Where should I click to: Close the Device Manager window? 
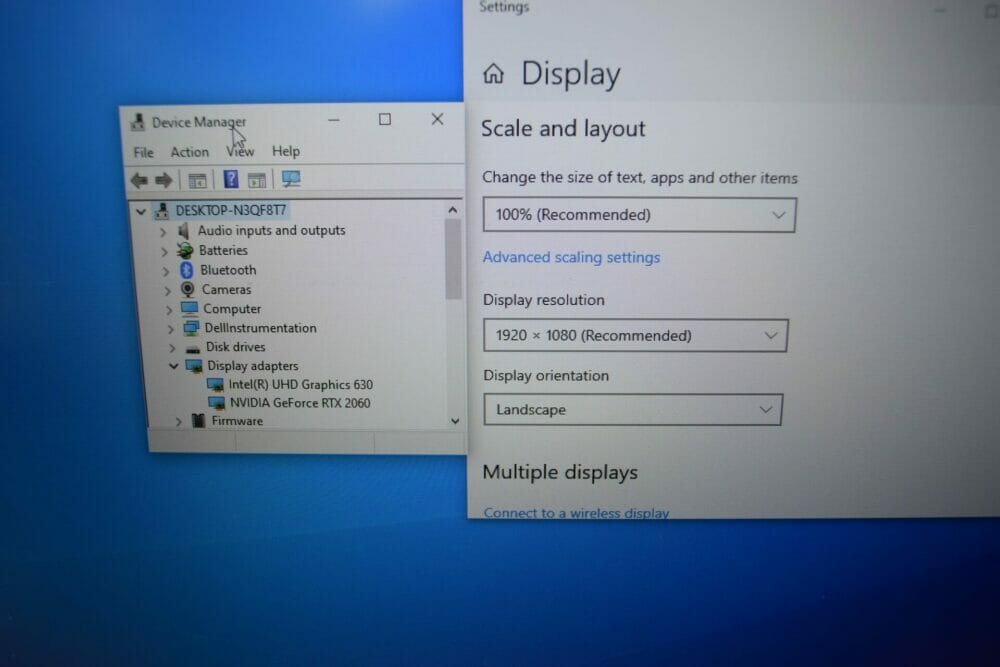(437, 119)
